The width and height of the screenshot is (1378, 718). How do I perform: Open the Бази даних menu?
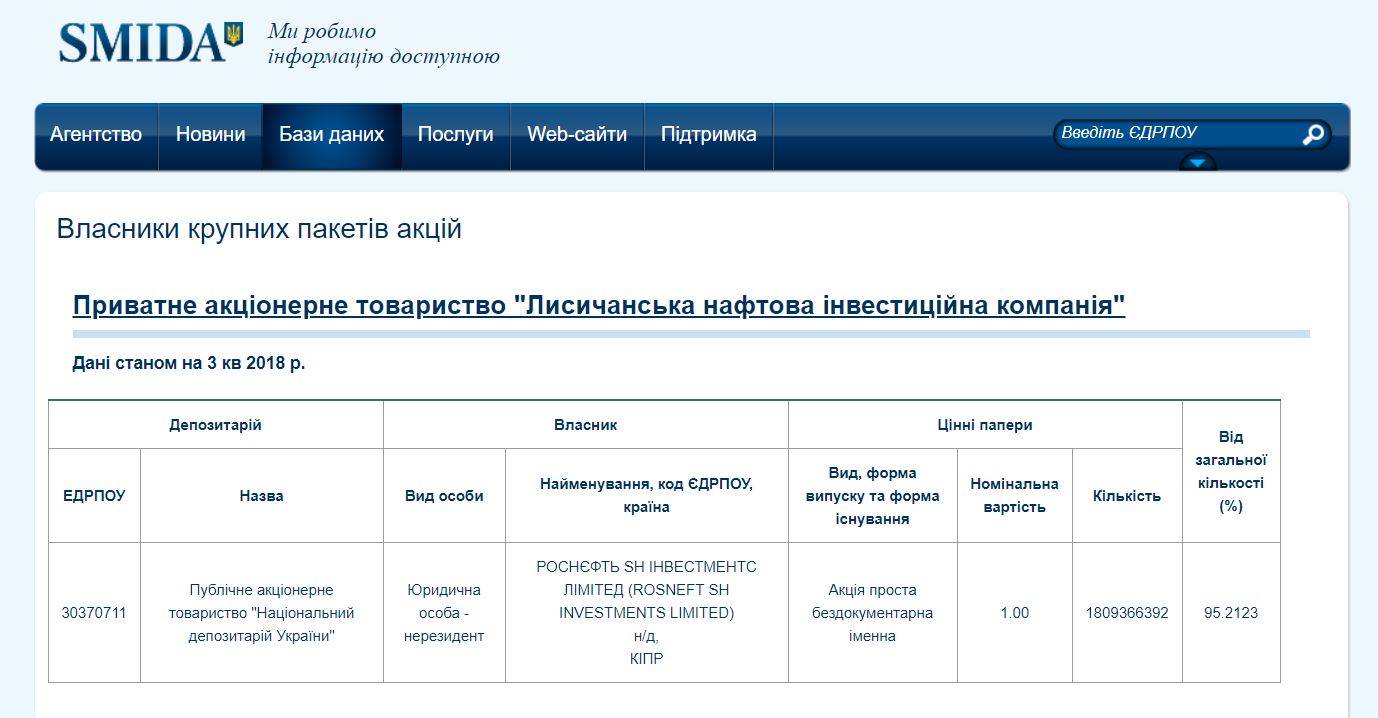point(331,134)
